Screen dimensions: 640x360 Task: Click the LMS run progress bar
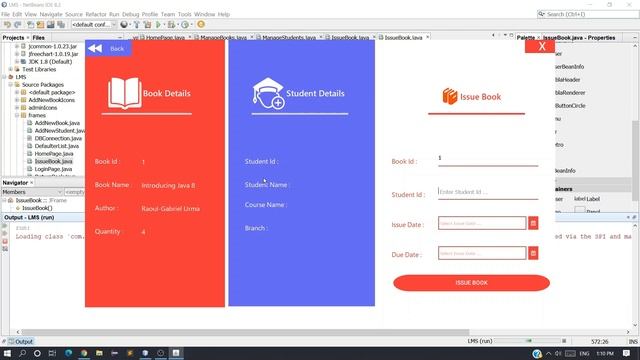(x=527, y=341)
